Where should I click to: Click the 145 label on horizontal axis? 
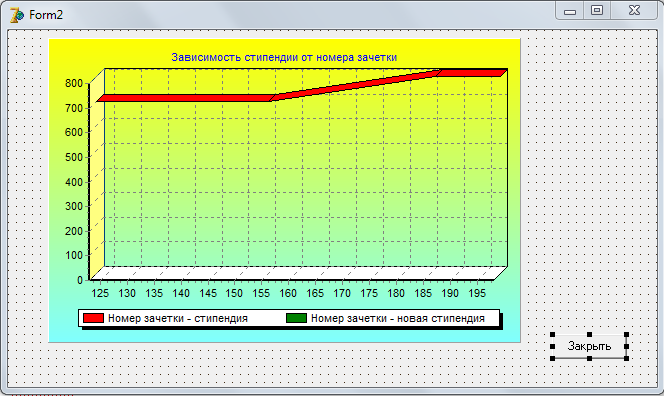[x=208, y=293]
